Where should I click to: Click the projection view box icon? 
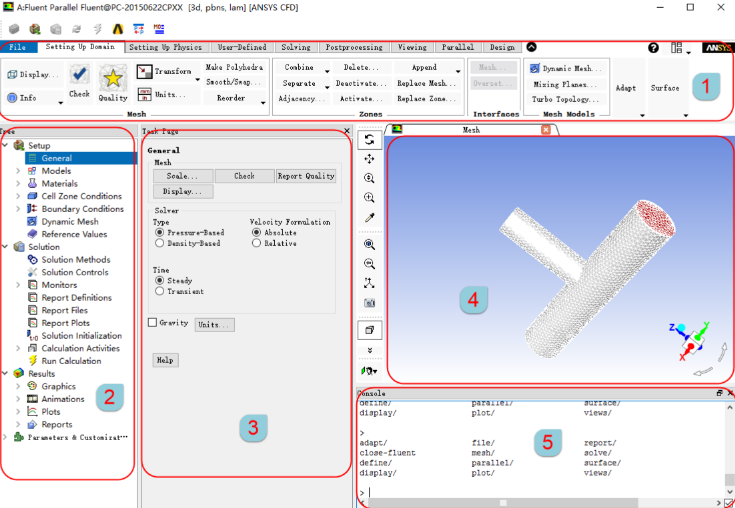coord(369,330)
